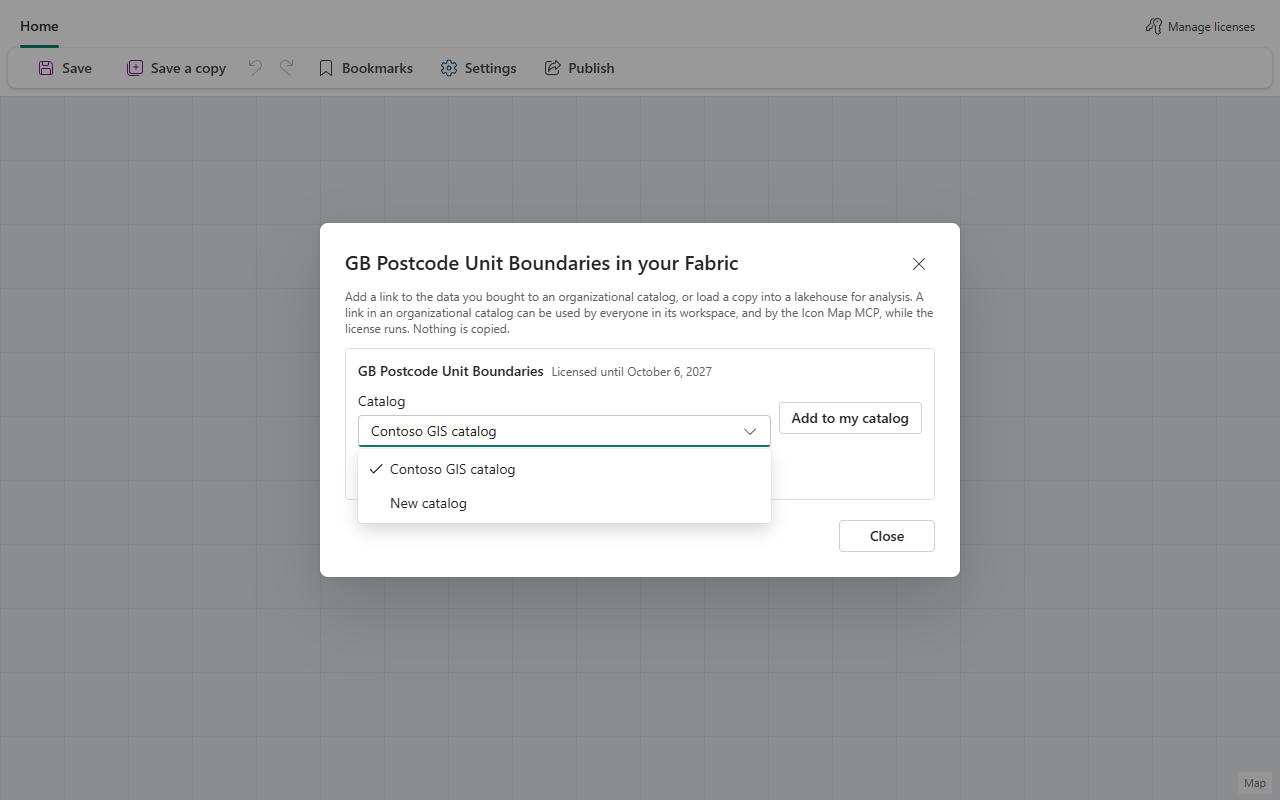Close the dialog with the X icon

tap(919, 264)
